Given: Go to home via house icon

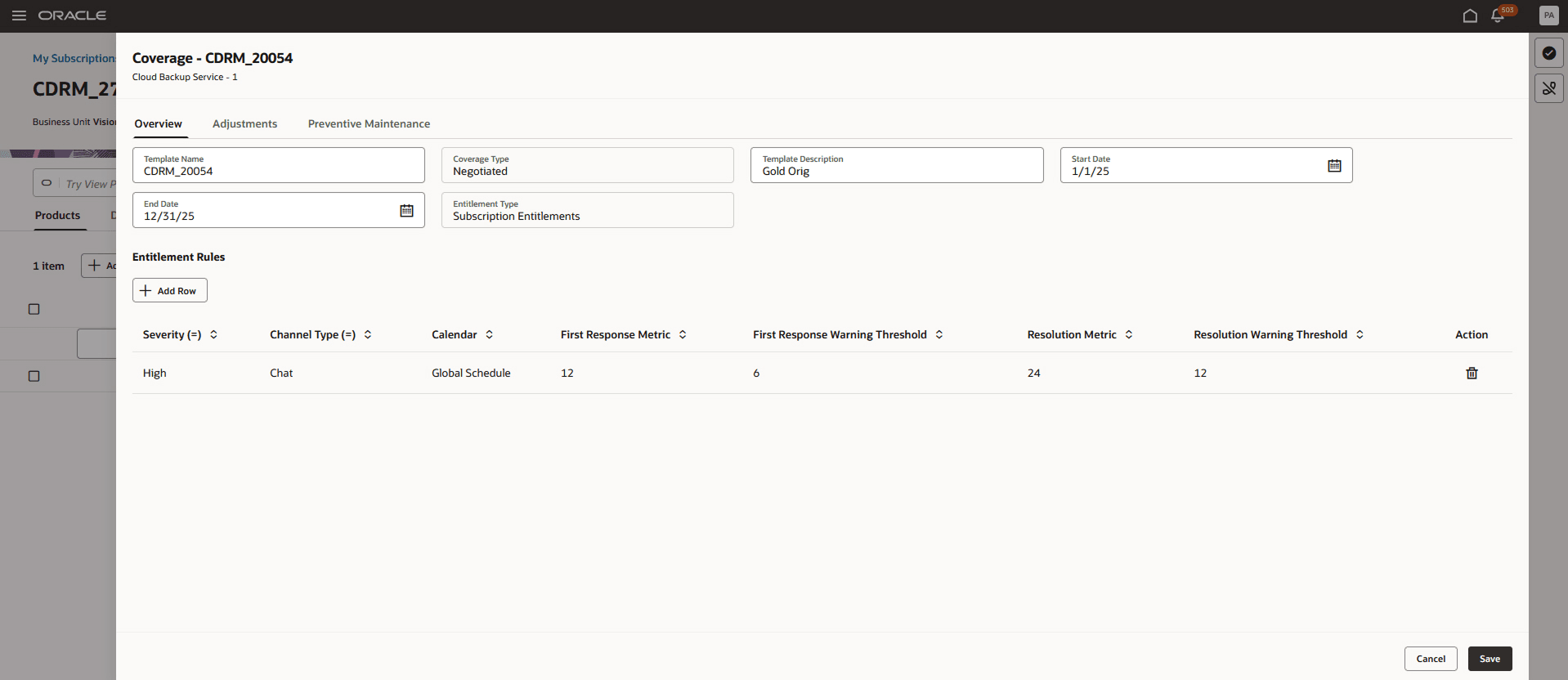Looking at the screenshot, I should pos(1470,16).
